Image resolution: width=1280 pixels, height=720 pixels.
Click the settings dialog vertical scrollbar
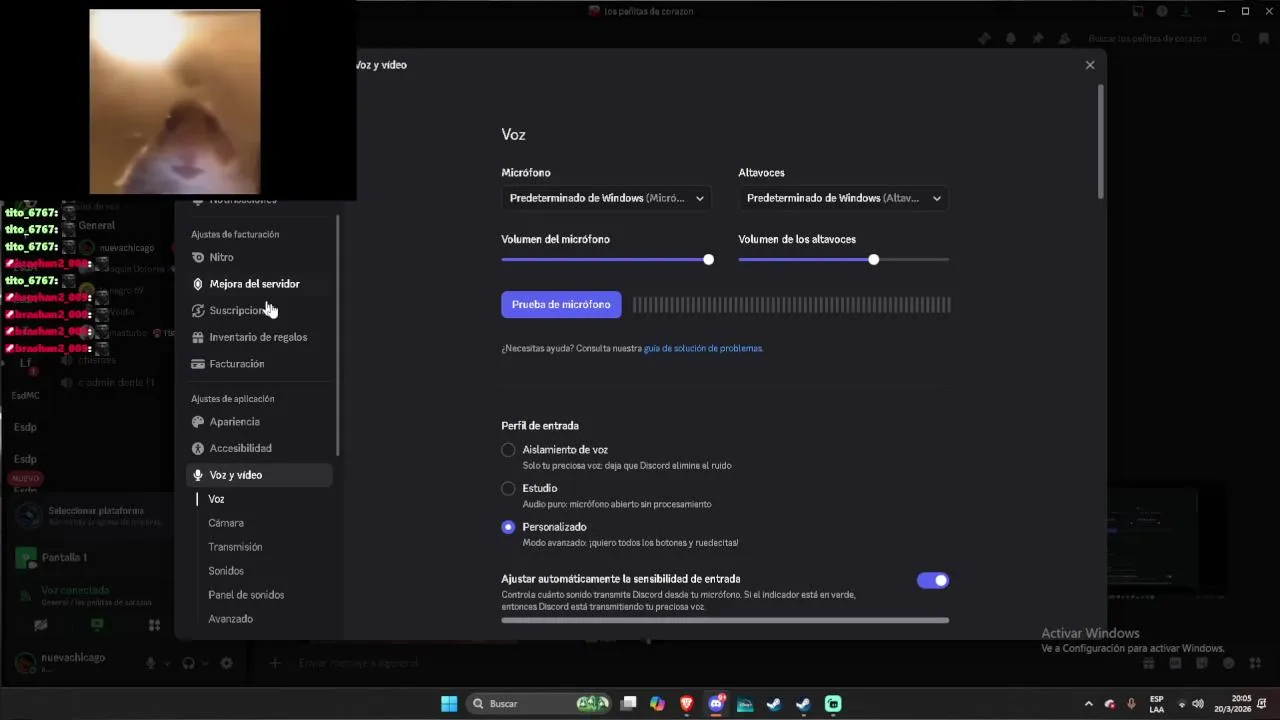1101,142
